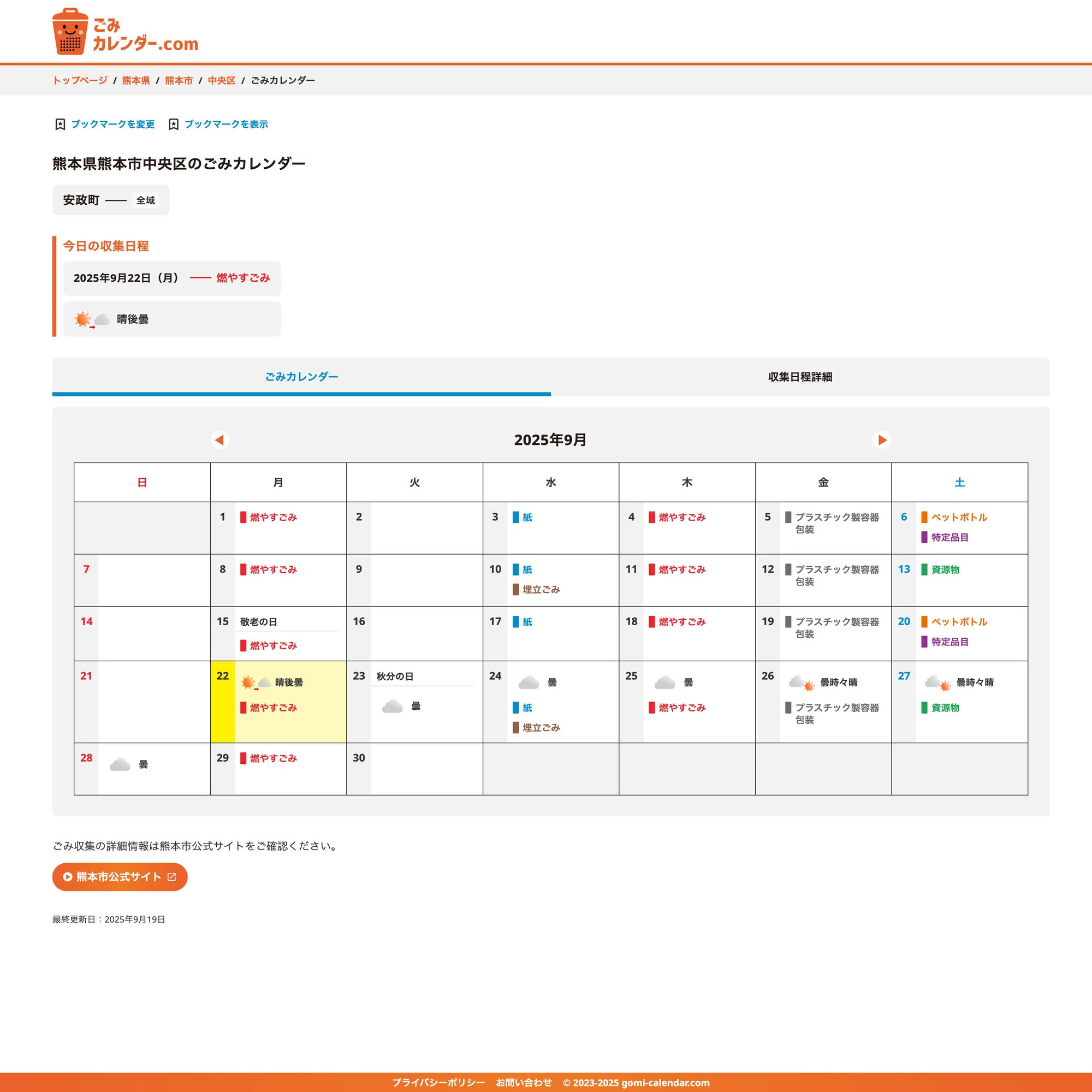Click the external link icon on 熊本市公式サイト button

(x=172, y=877)
